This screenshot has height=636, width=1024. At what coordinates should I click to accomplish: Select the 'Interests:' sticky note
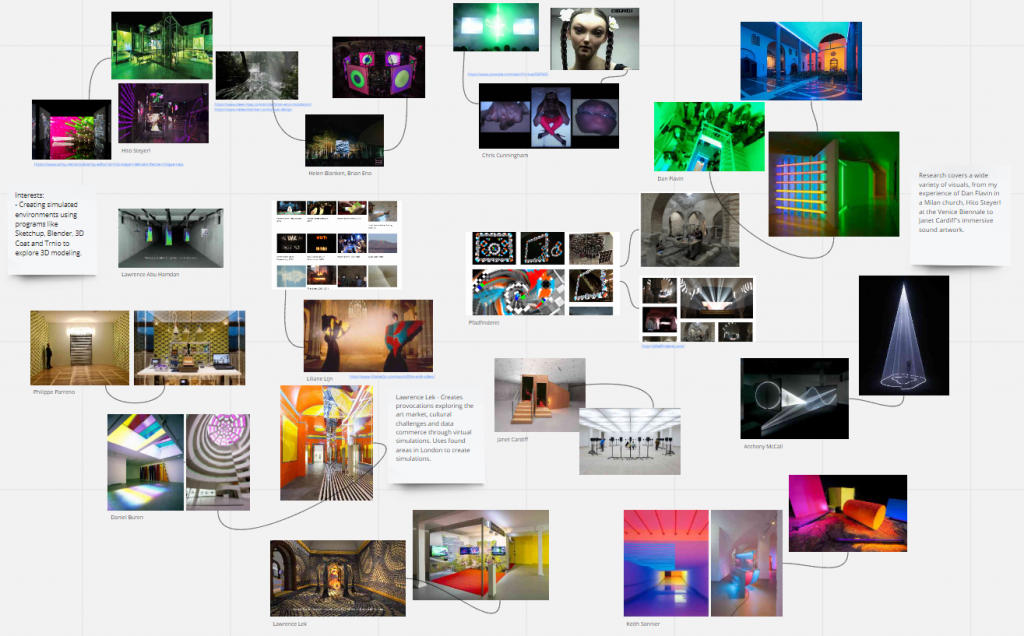pyautogui.click(x=53, y=229)
